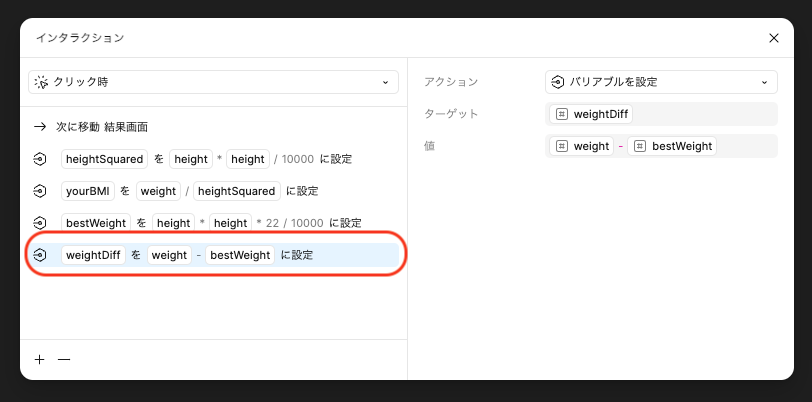Click the cursor icon beside クリック時
812x402 pixels.
(40, 82)
